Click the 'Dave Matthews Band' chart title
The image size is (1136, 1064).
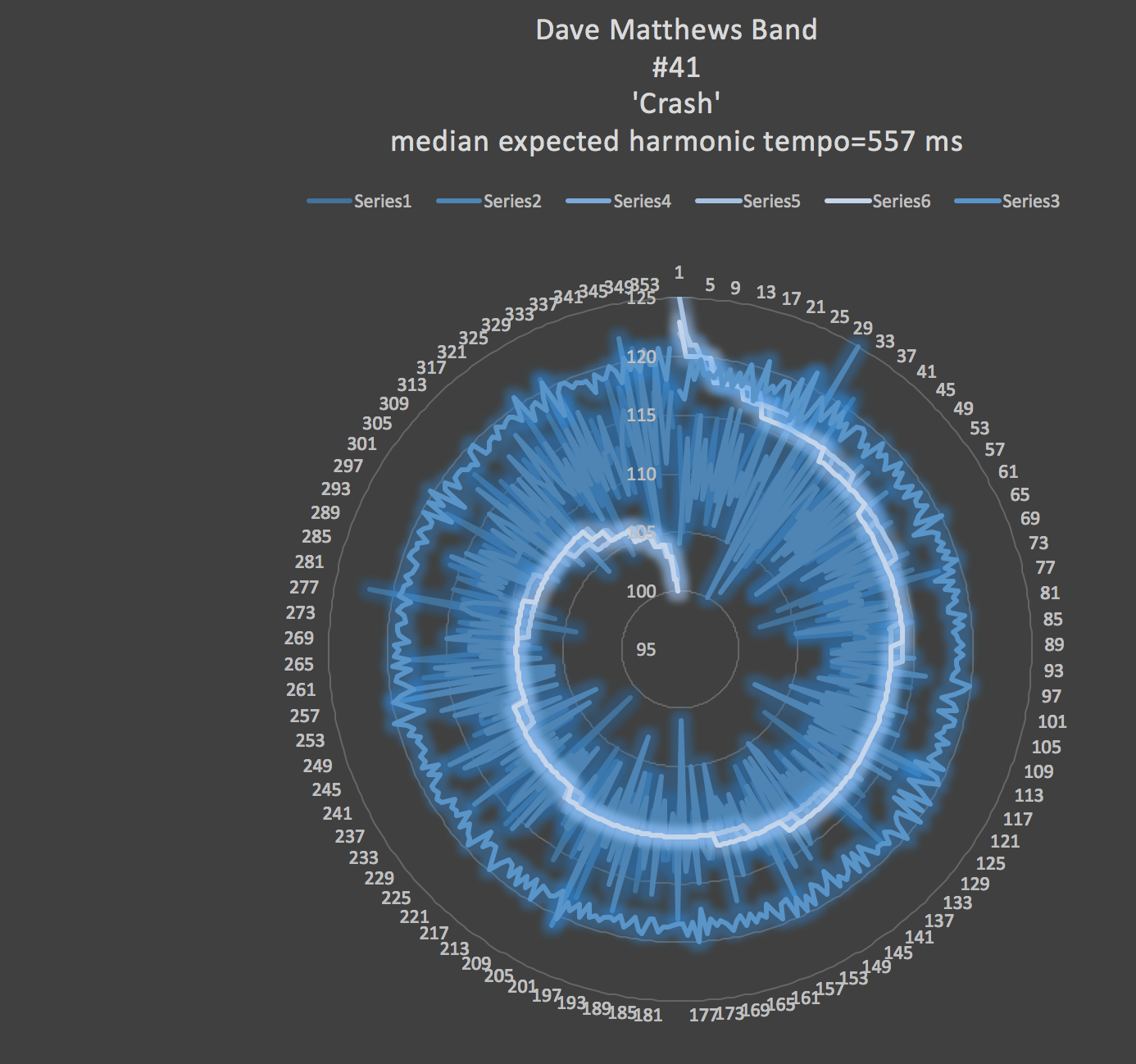click(676, 30)
